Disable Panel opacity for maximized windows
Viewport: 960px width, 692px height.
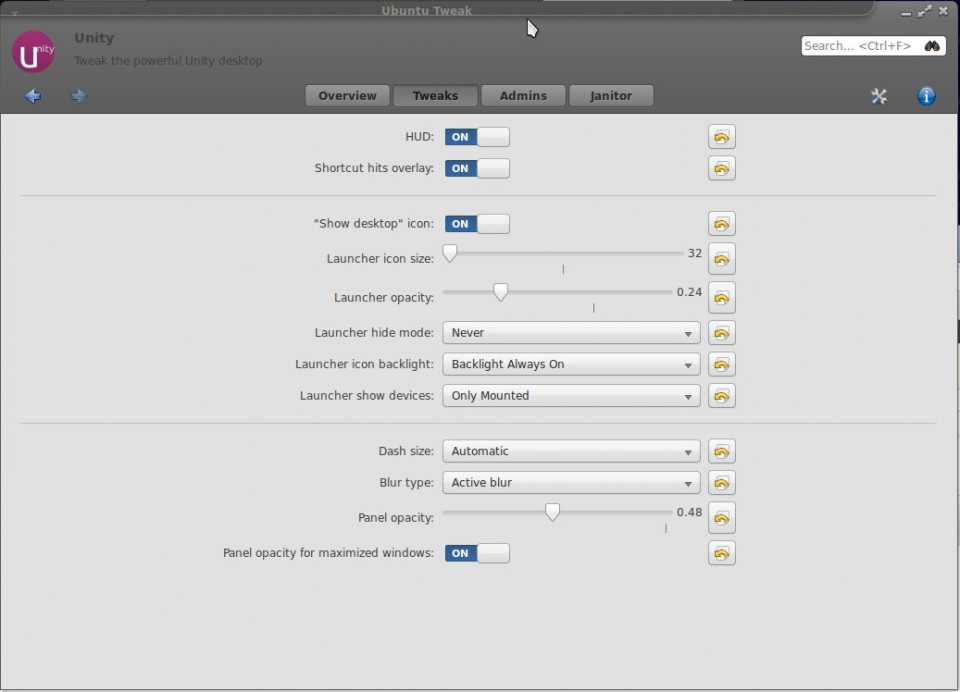pyautogui.click(x=477, y=553)
